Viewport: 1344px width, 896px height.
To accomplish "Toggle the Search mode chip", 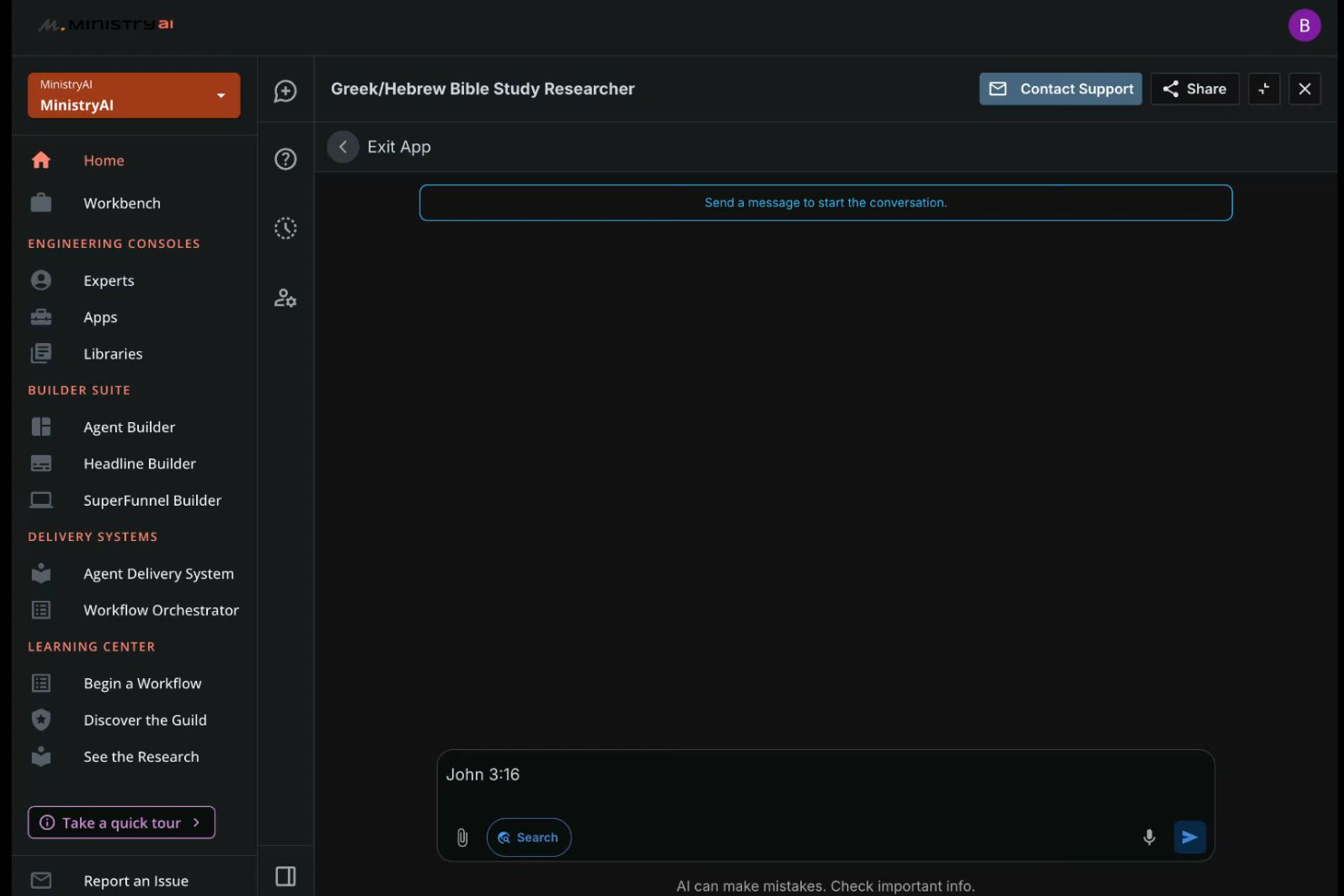I will (529, 837).
